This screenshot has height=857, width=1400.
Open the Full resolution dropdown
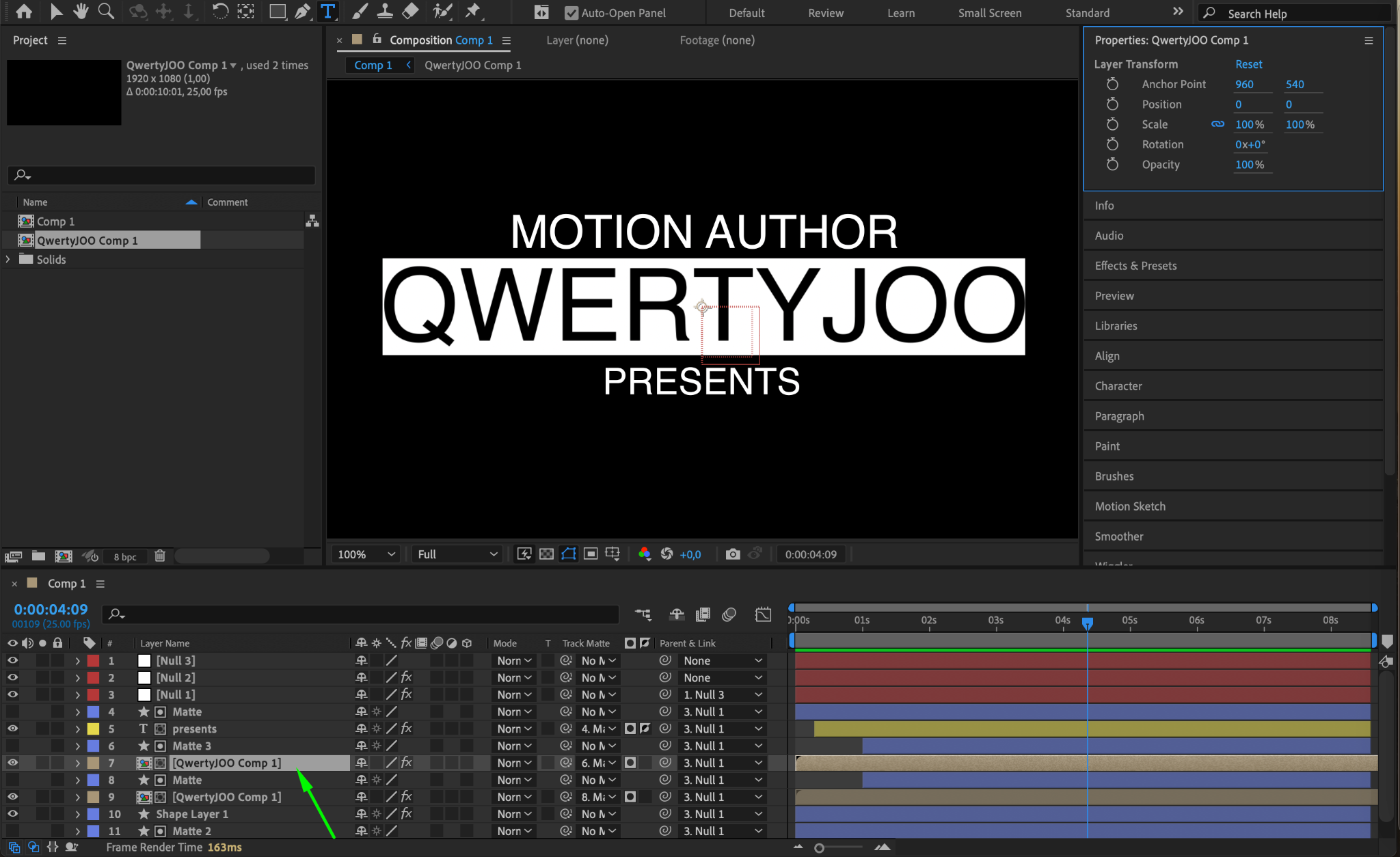pyautogui.click(x=457, y=554)
